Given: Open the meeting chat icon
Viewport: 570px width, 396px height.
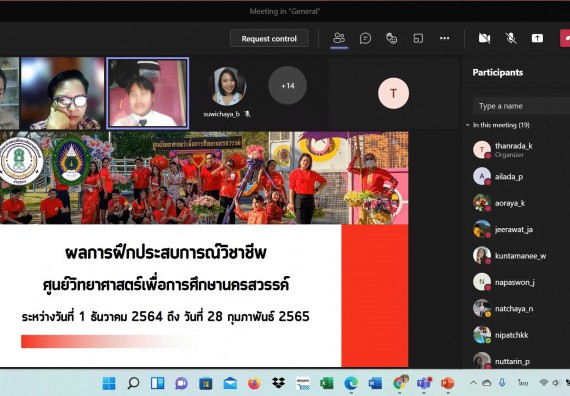Looking at the screenshot, I should [x=365, y=38].
